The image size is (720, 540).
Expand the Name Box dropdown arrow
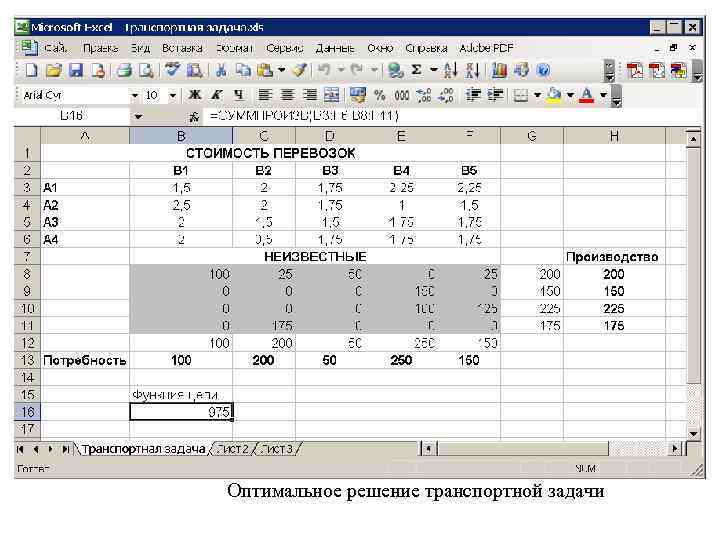(x=138, y=117)
